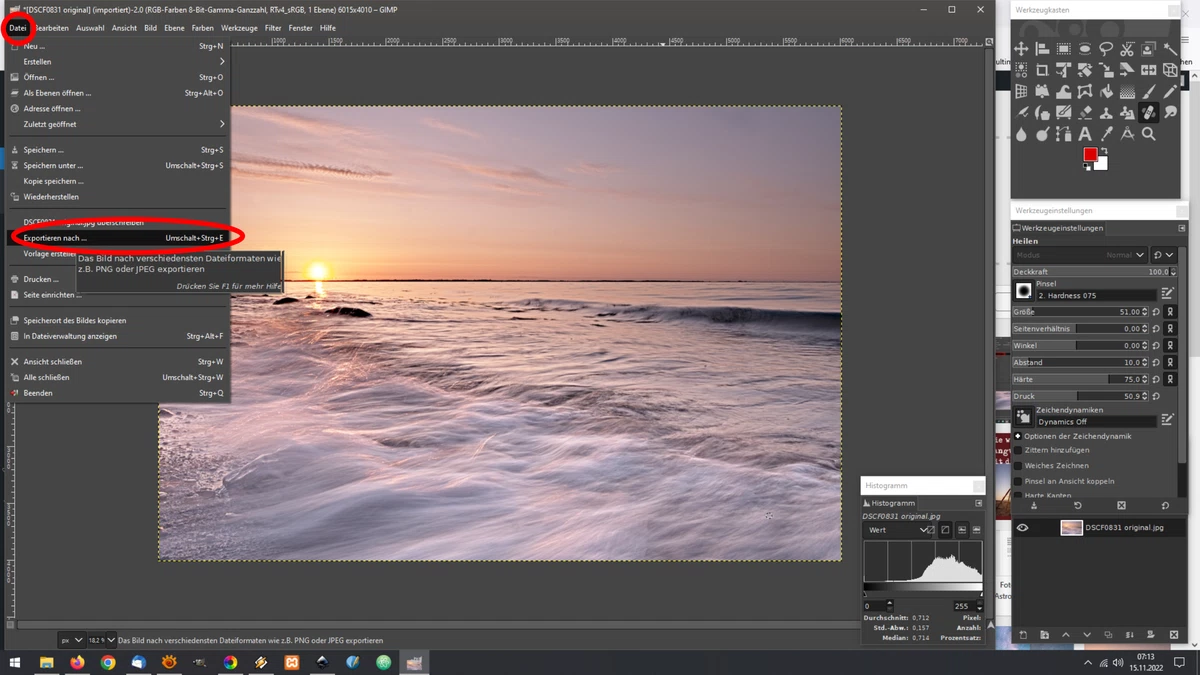Enable Pinsel an Ansicht koppeln checkbox
This screenshot has height=675, width=1200.
tap(1017, 481)
